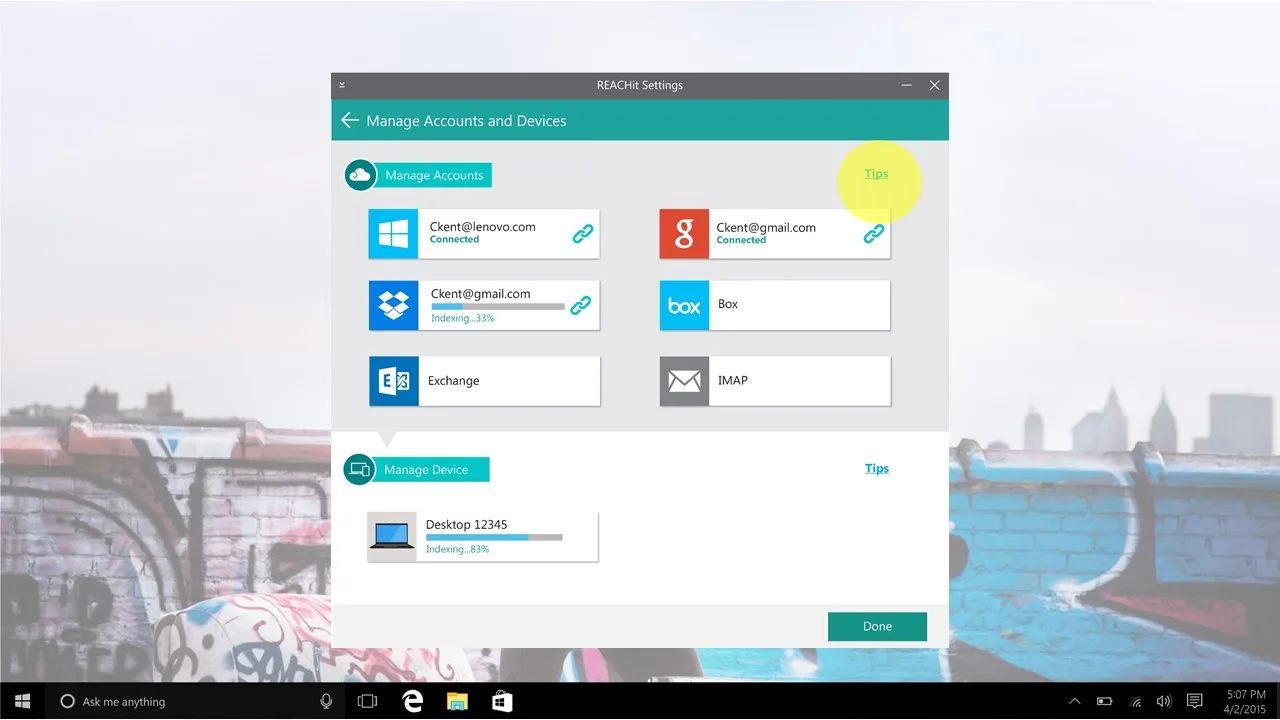Image resolution: width=1280 pixels, height=720 pixels.
Task: Click the Exchange service logo icon
Action: pyautogui.click(x=393, y=381)
